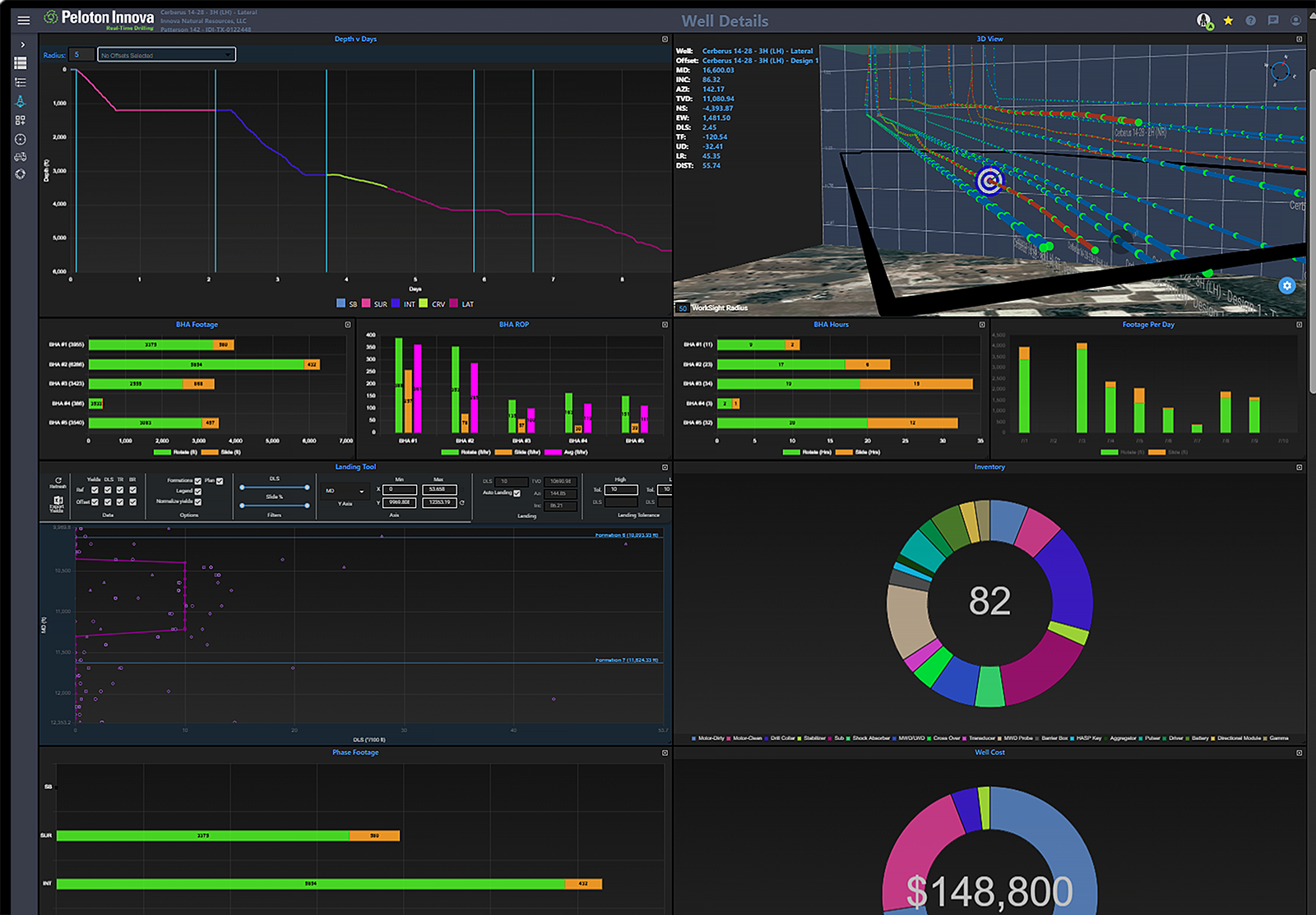
Task: Collapse the left sidebar with the chevron arrow
Action: coord(23,44)
